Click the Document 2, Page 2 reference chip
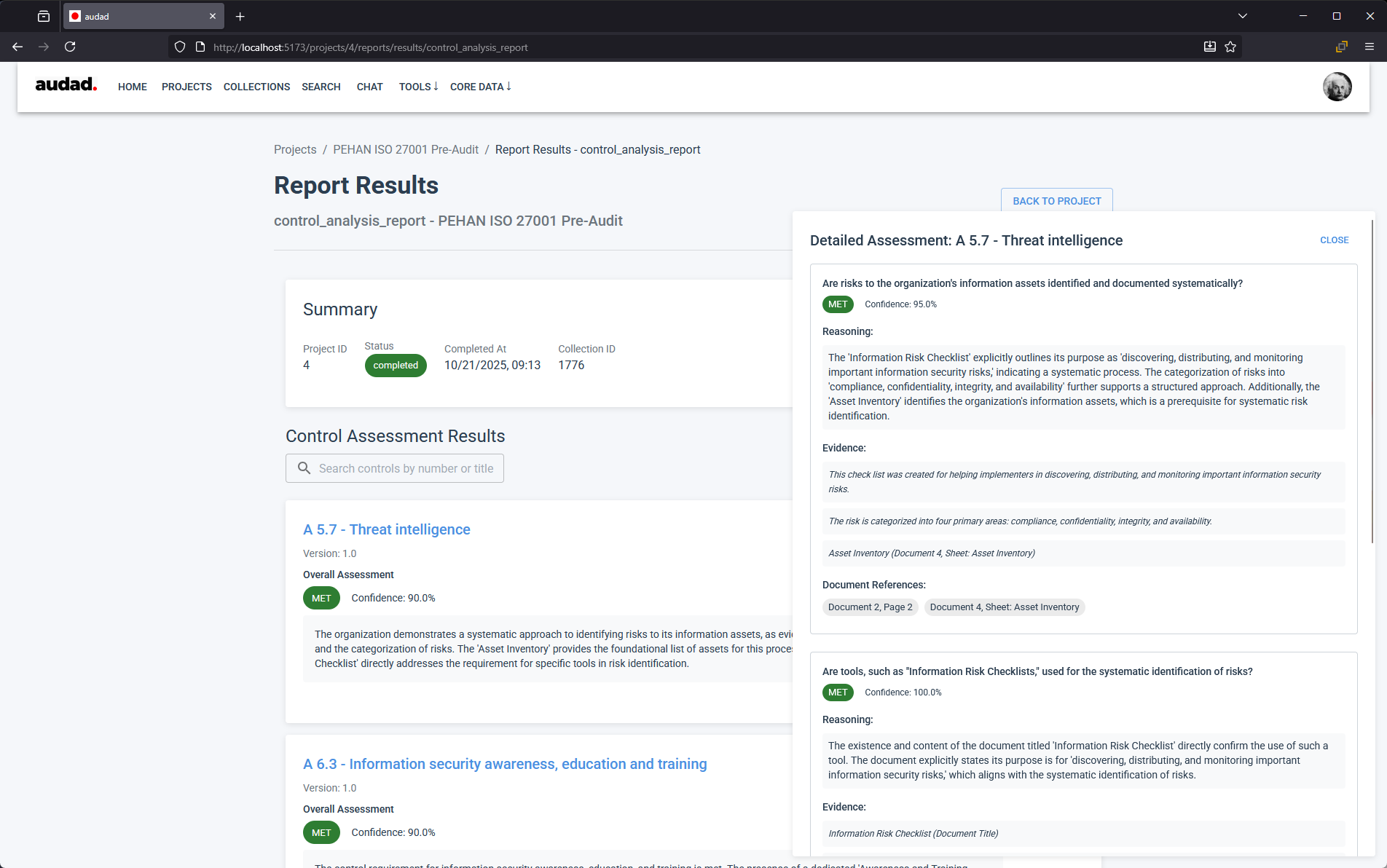 point(870,607)
